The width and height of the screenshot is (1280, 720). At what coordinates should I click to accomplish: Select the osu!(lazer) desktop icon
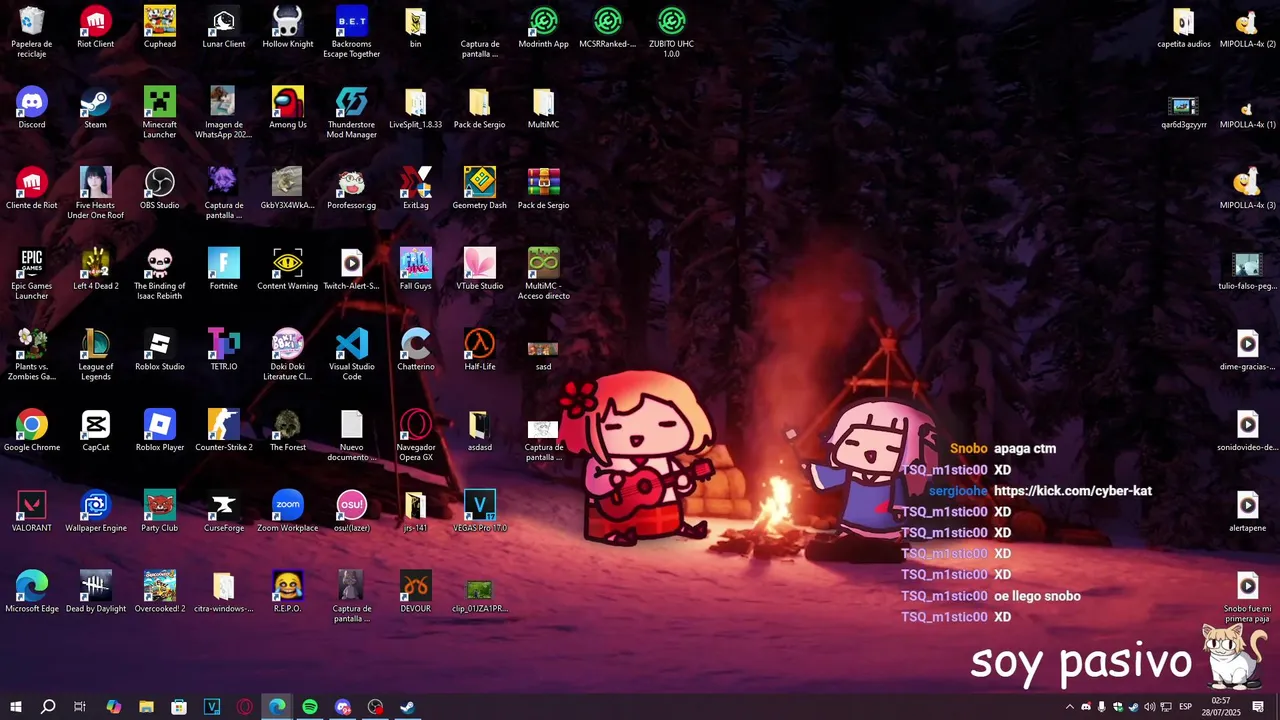[x=352, y=512]
